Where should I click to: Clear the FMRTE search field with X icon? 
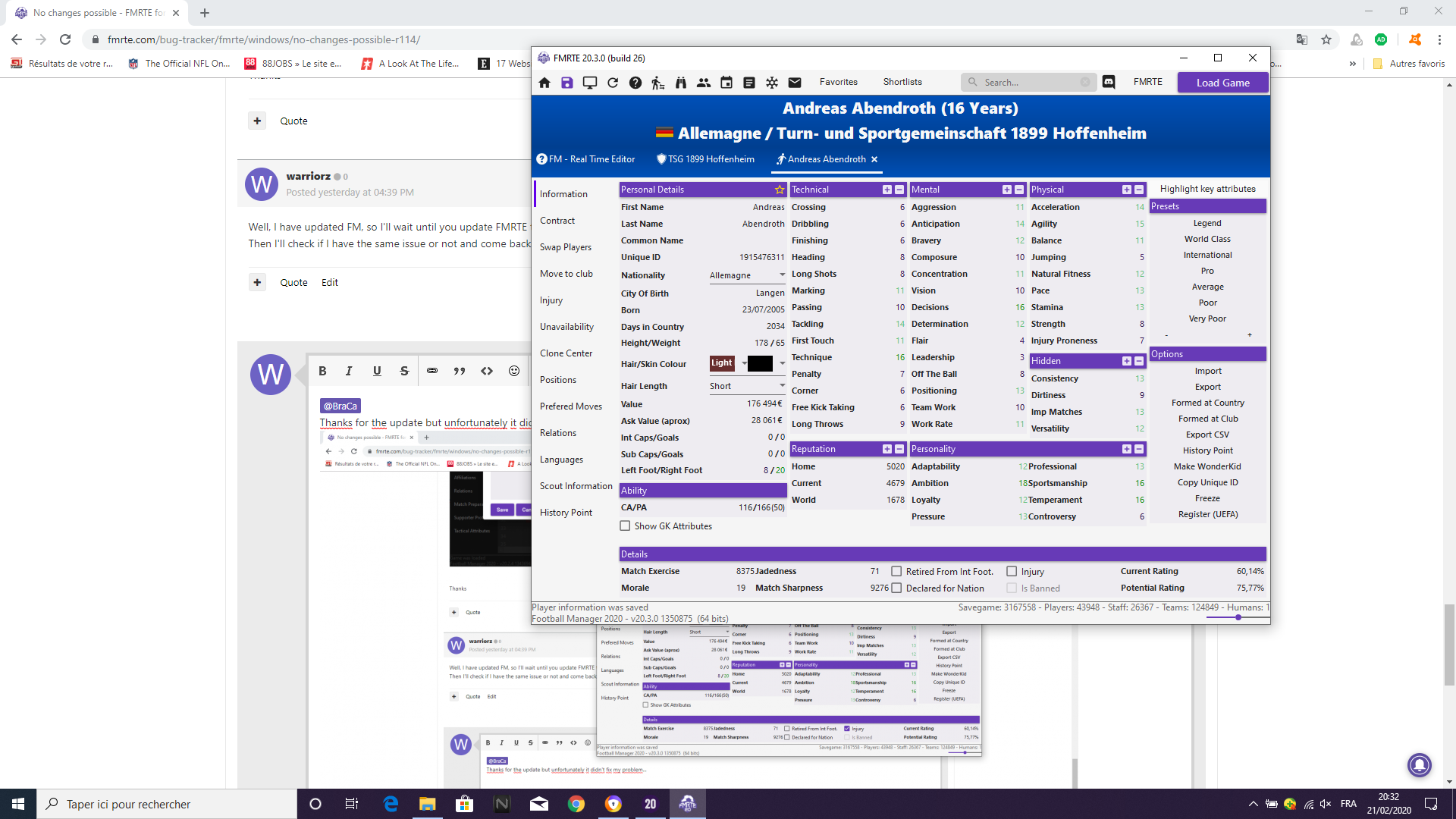(x=1085, y=82)
